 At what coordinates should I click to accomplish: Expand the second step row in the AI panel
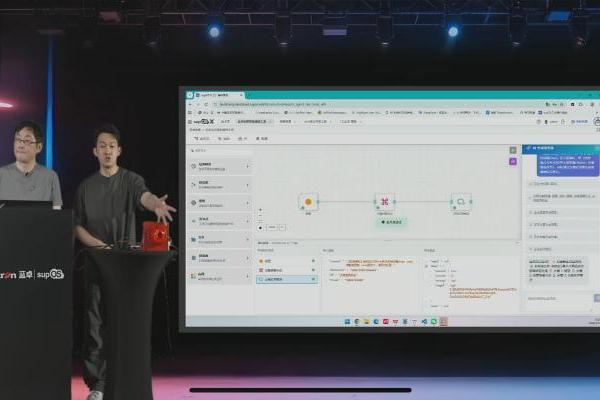562,198
